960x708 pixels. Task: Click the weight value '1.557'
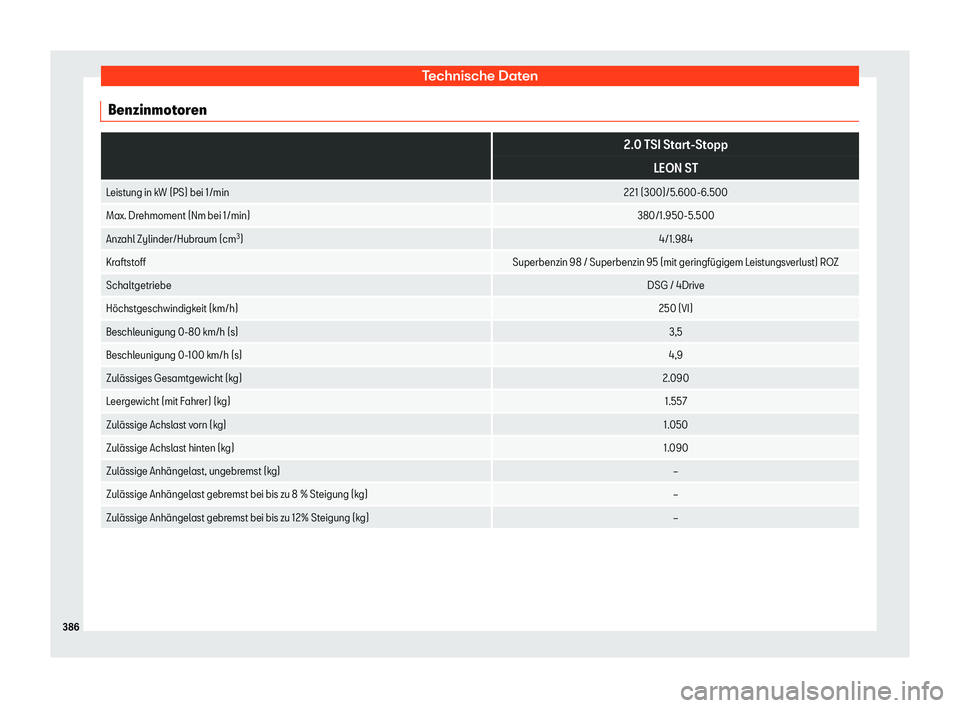[x=675, y=402]
